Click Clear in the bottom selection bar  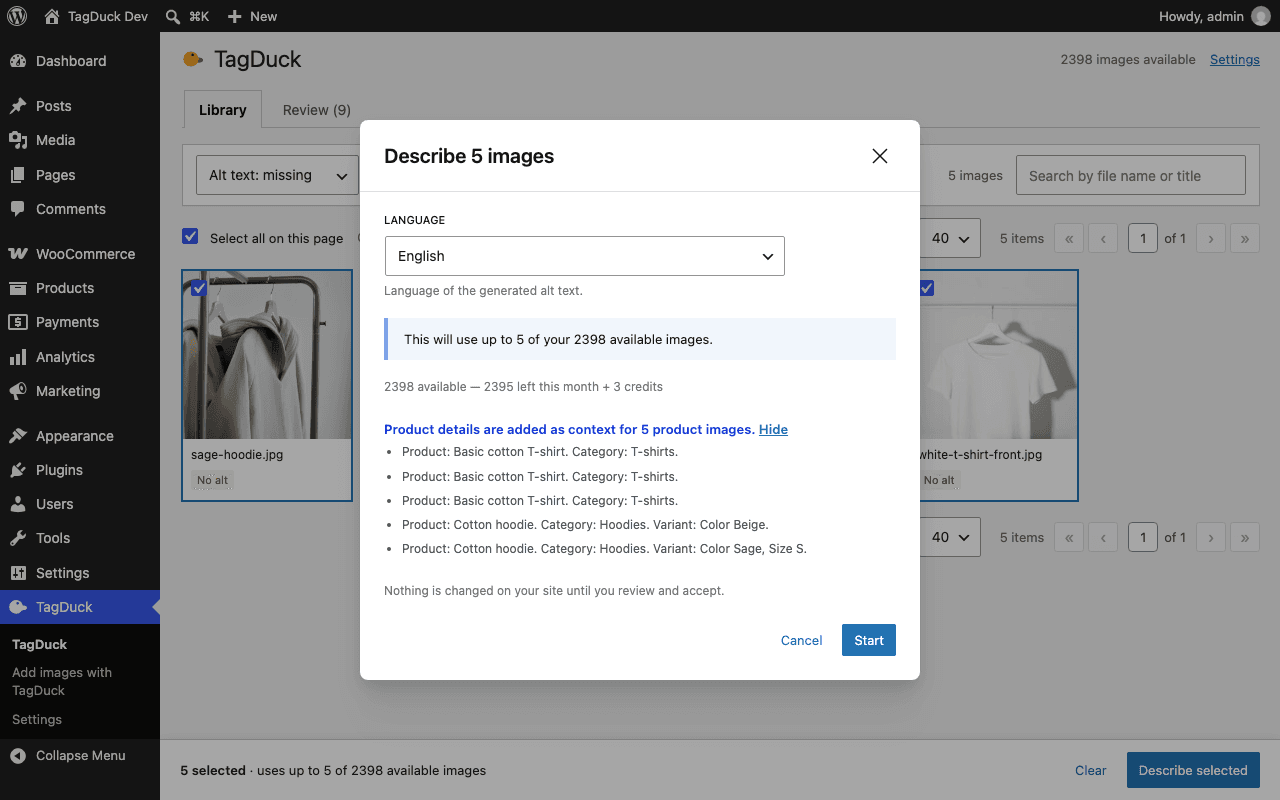tap(1091, 770)
